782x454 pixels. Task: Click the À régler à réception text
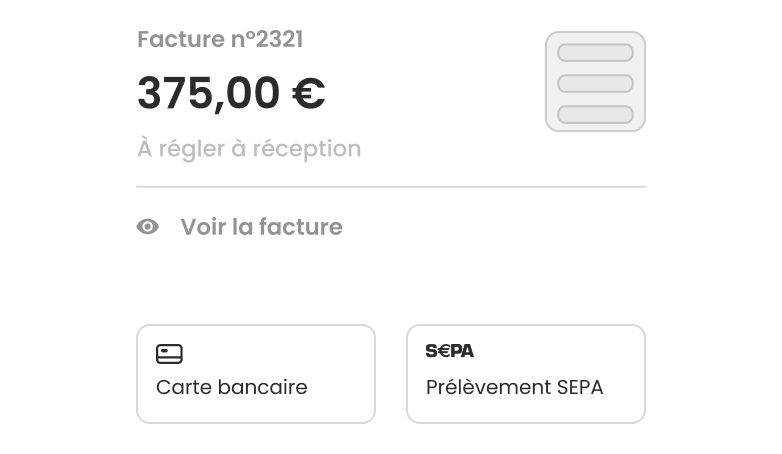pyautogui.click(x=249, y=149)
